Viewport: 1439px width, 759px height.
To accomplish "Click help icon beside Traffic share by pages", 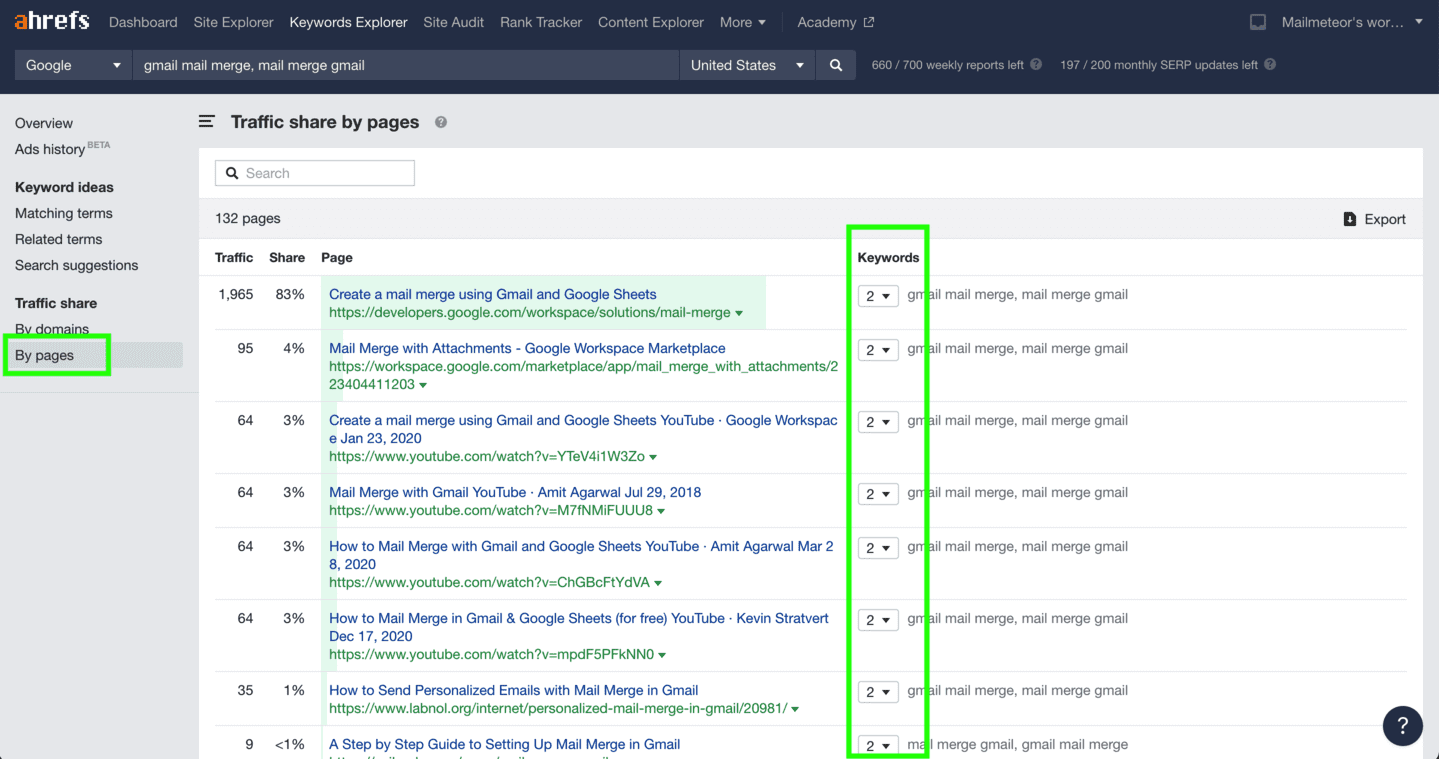I will pos(441,122).
